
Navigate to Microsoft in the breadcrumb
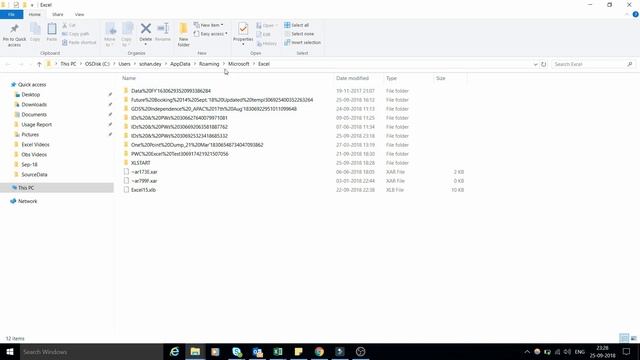[x=238, y=64]
